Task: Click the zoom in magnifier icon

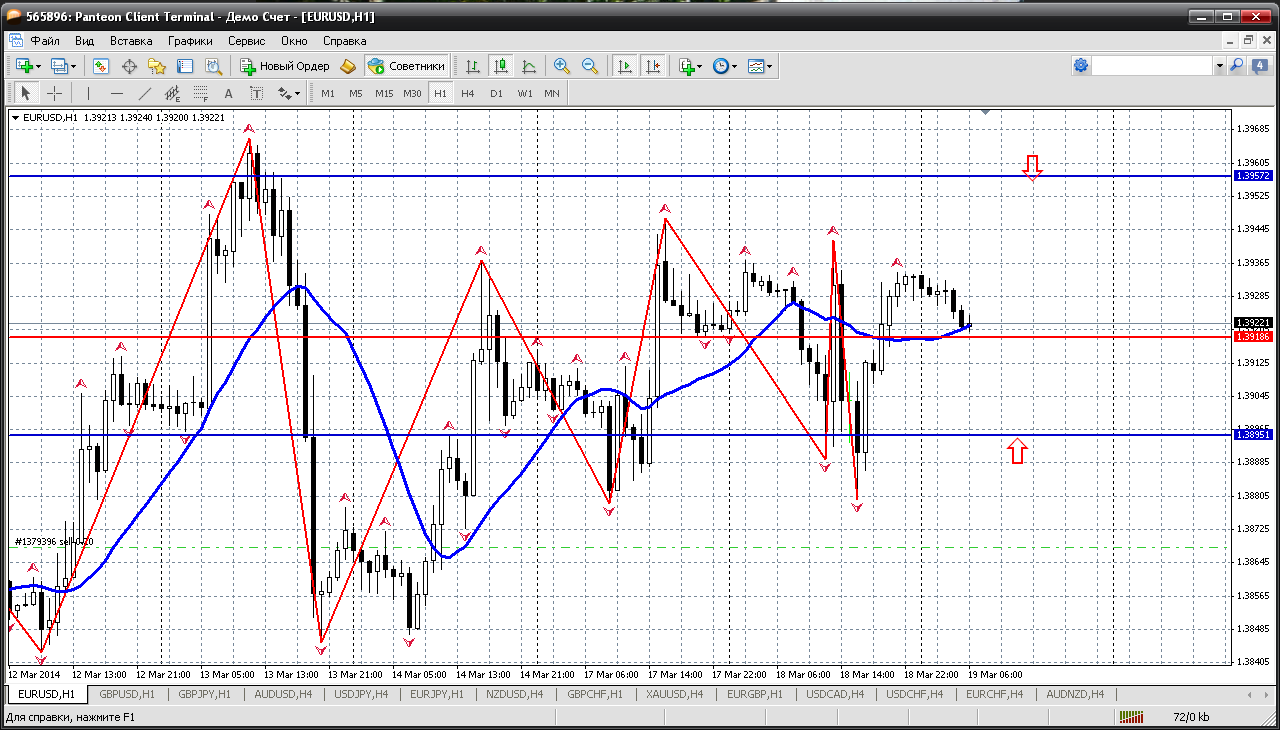Action: 562,66
